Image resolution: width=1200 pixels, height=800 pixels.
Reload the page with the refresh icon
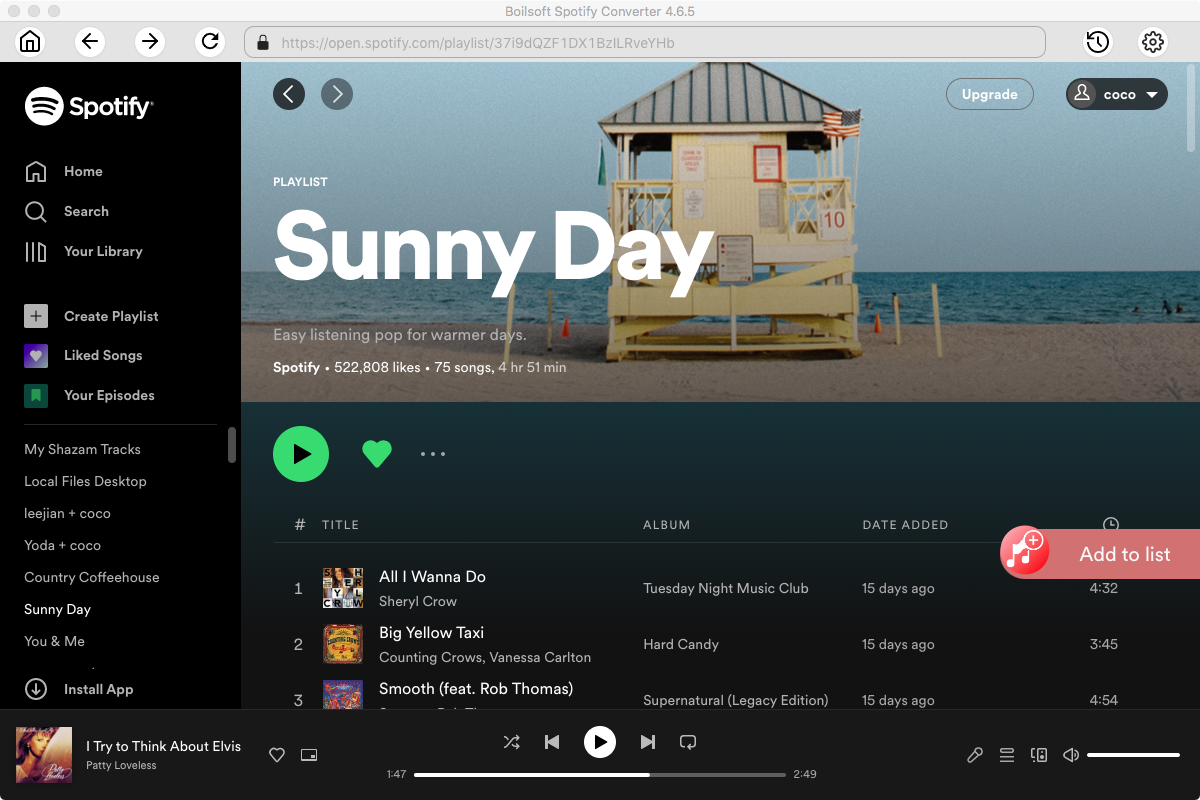click(x=210, y=42)
